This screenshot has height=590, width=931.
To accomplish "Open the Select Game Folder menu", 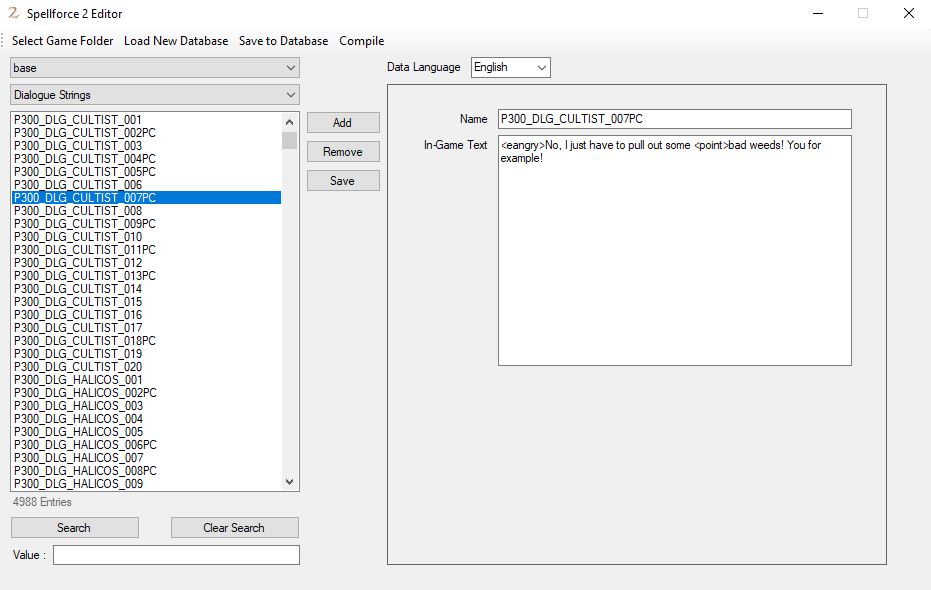I will pyautogui.click(x=62, y=41).
